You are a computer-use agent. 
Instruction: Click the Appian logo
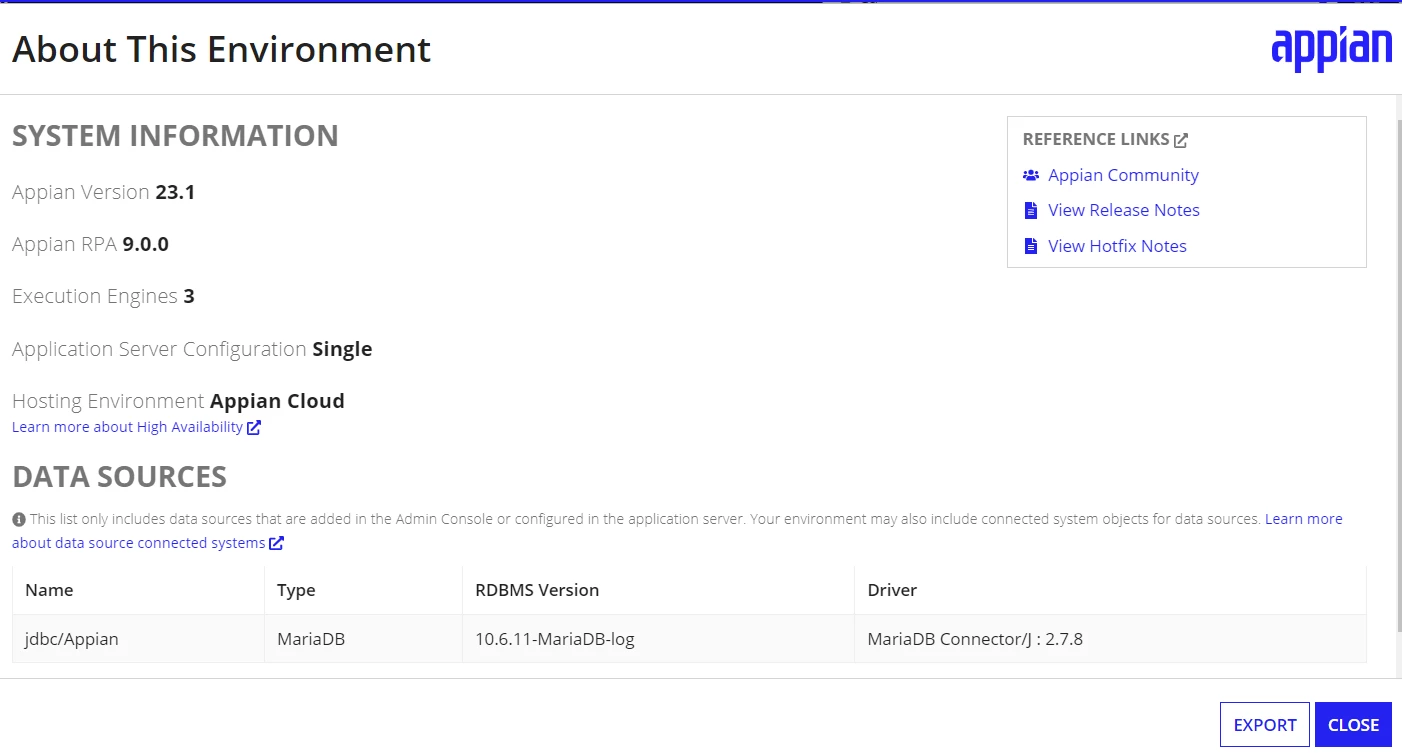point(1331,49)
